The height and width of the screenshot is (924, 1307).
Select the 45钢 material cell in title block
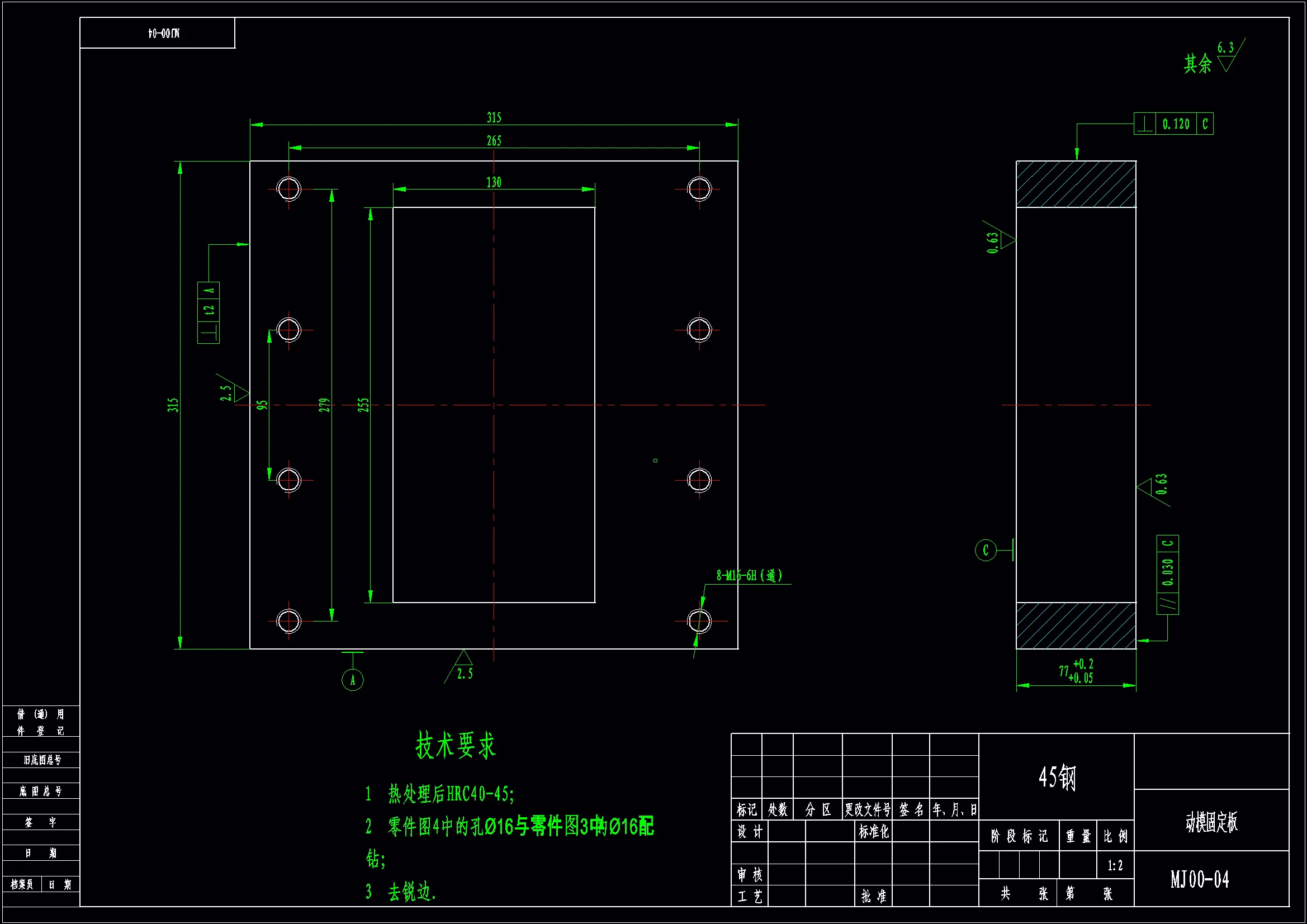[x=1057, y=777]
